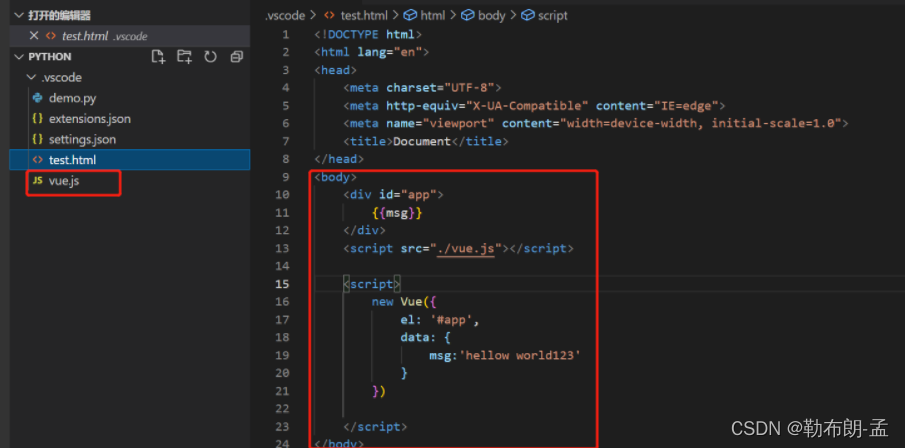Click the file icon before test.html breadcrumb
Viewport: 905px width, 448px height.
[x=330, y=16]
